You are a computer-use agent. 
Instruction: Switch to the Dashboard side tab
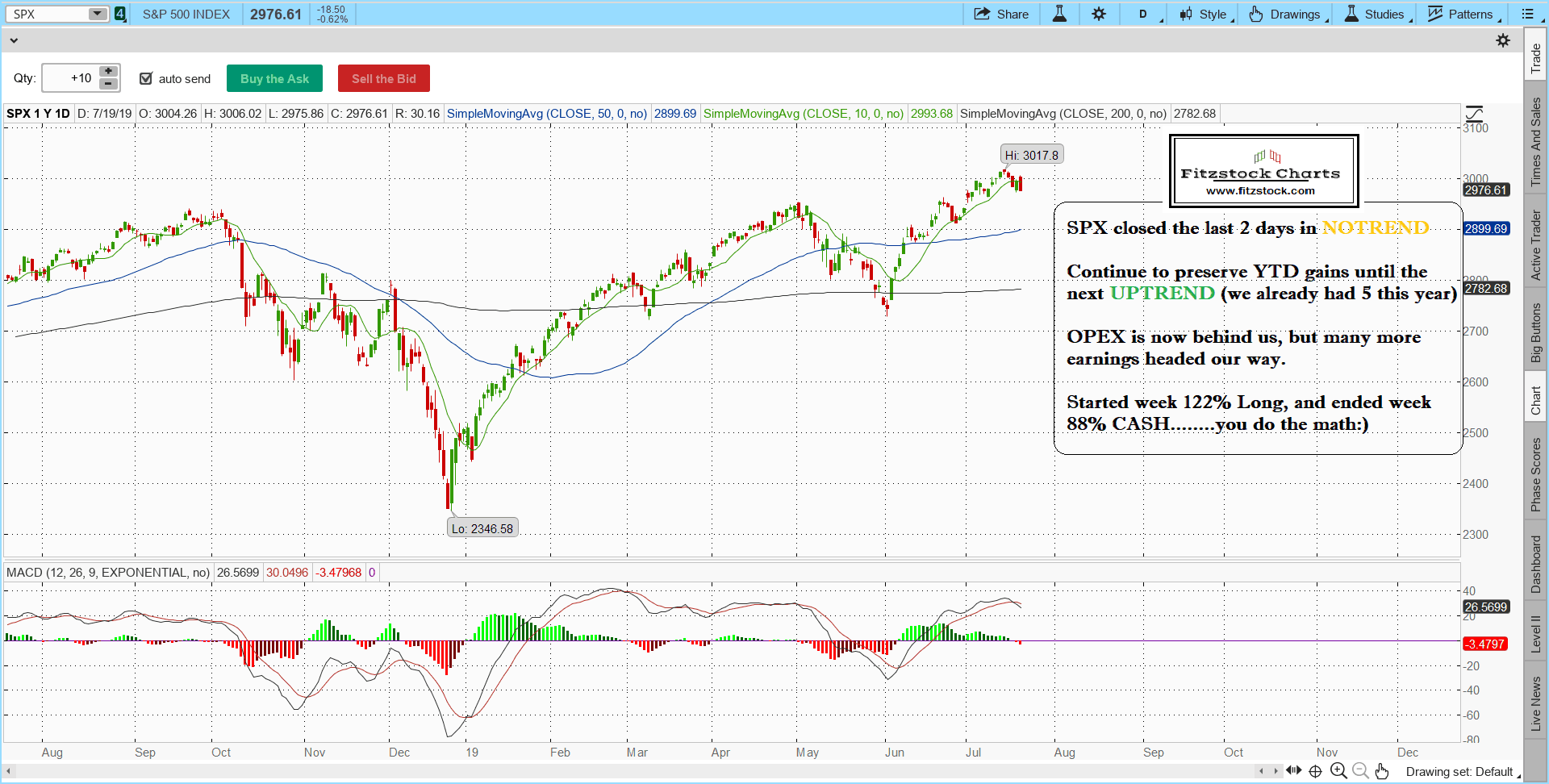(1535, 564)
